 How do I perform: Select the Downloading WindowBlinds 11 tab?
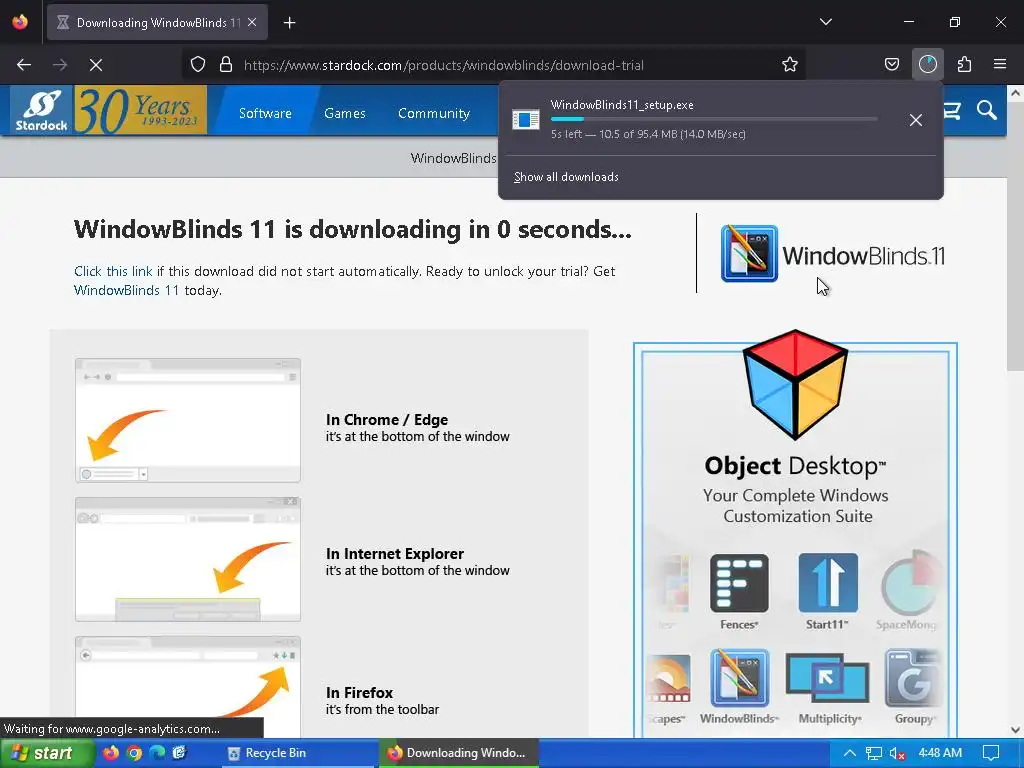[157, 23]
